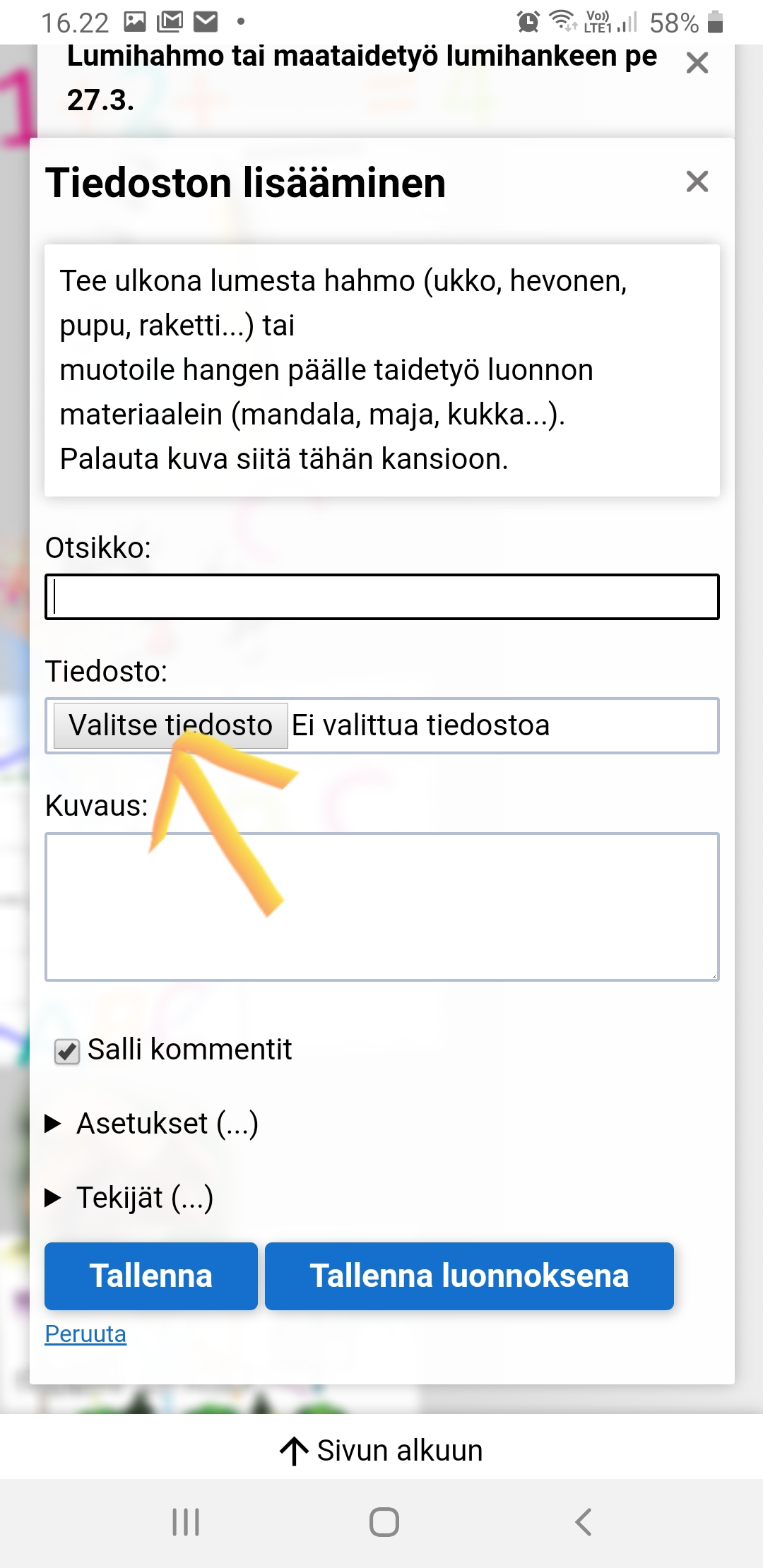
Task: Tap the alarm clock status icon
Action: tap(528, 23)
